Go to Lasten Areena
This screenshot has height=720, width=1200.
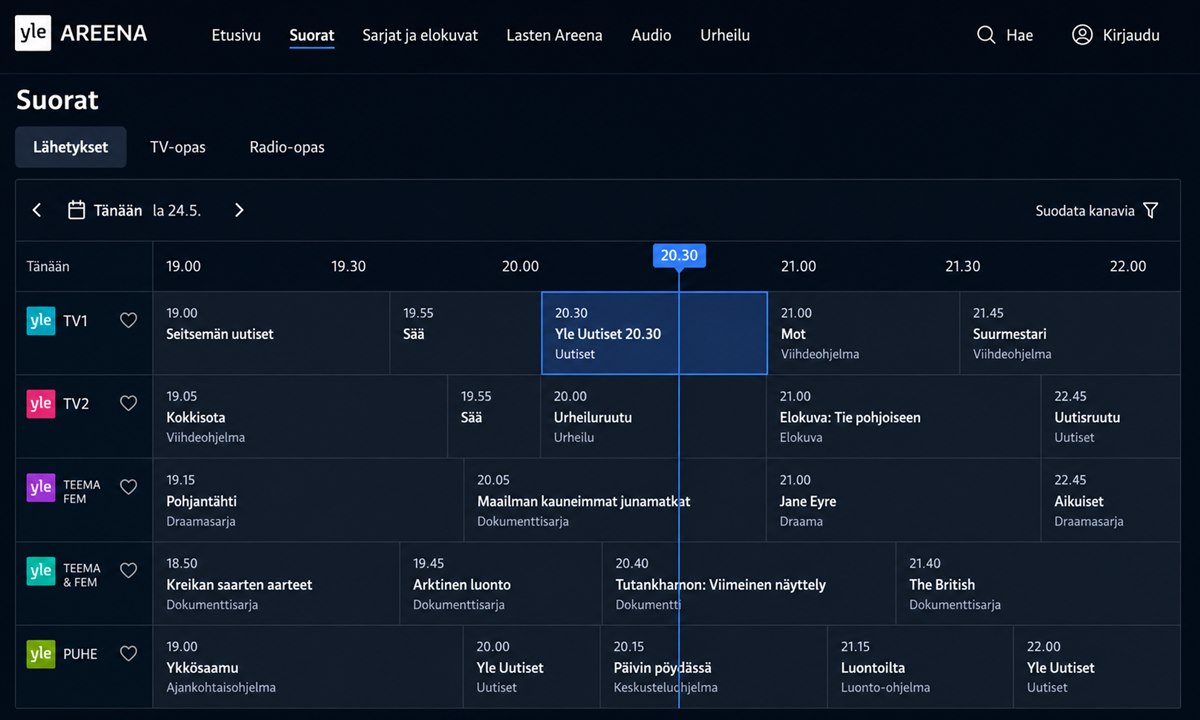pyautogui.click(x=554, y=35)
